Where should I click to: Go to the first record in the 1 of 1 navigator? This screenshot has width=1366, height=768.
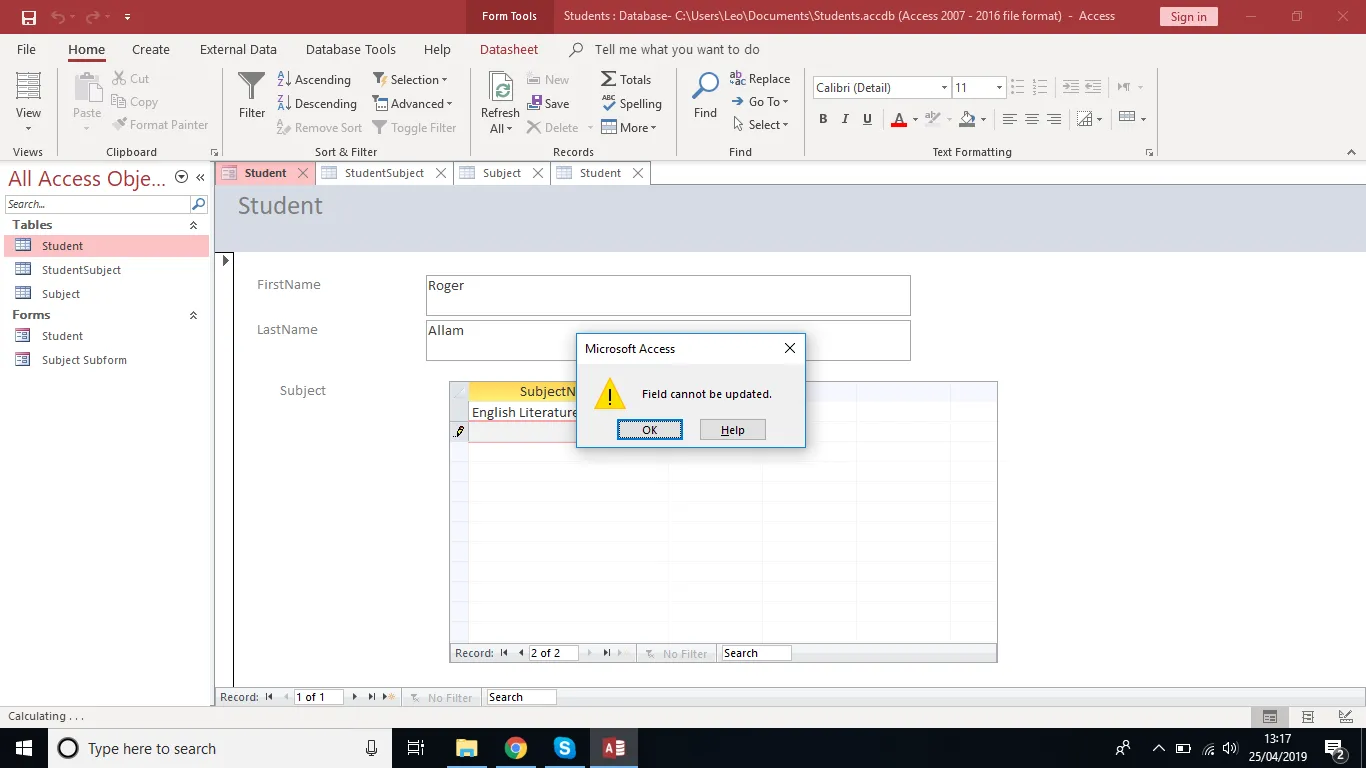tap(269, 697)
